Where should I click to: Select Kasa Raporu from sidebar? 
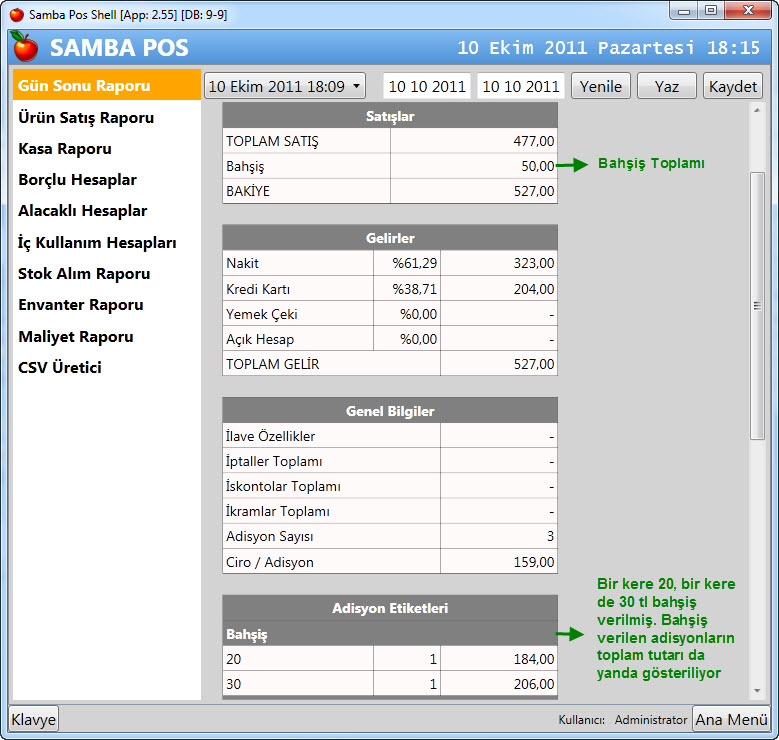65,149
